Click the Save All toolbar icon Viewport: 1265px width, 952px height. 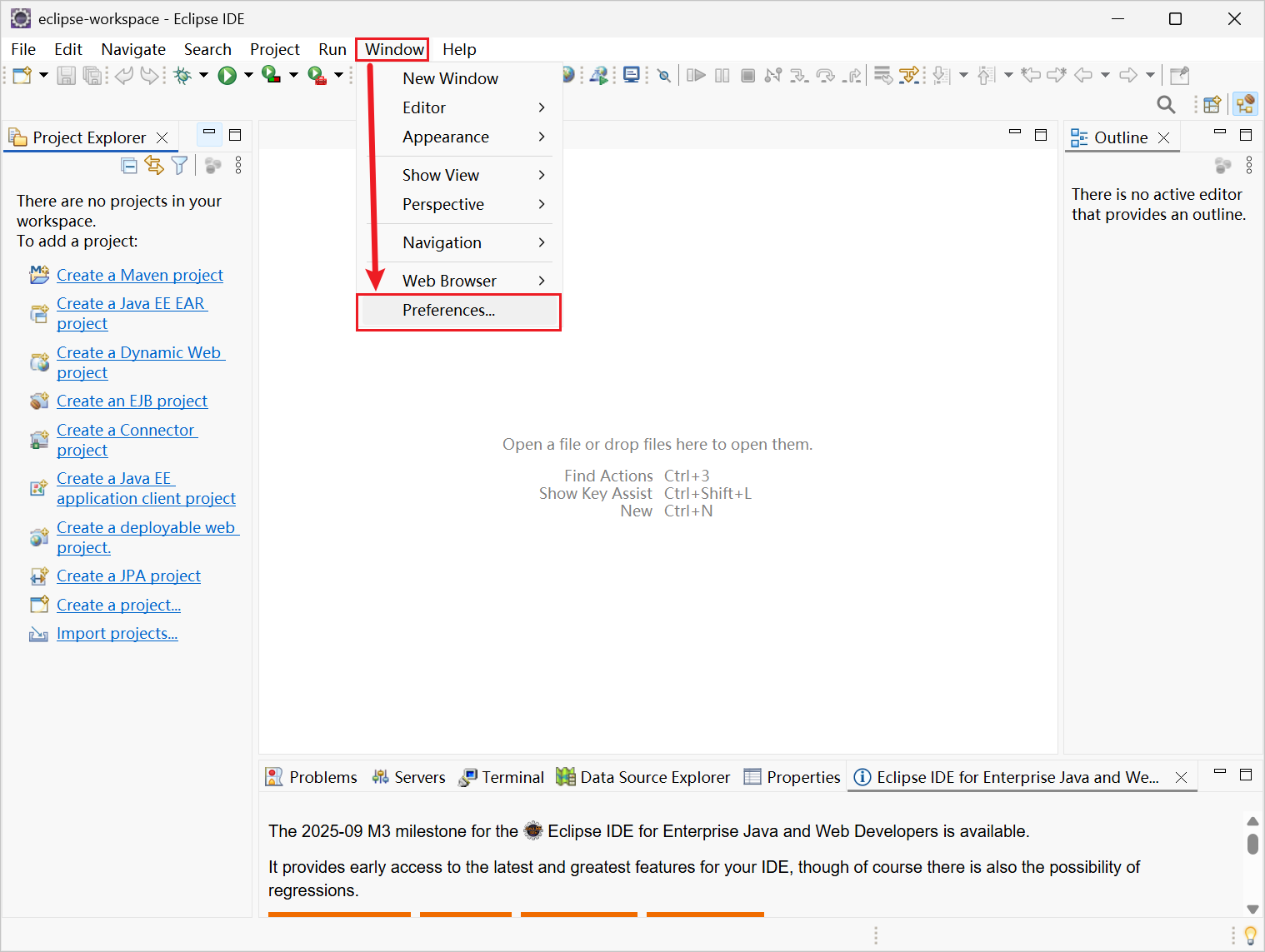tap(92, 76)
